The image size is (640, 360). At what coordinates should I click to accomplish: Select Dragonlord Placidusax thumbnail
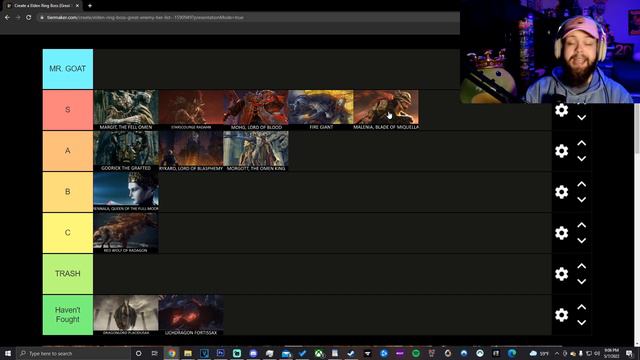pyautogui.click(x=126, y=315)
